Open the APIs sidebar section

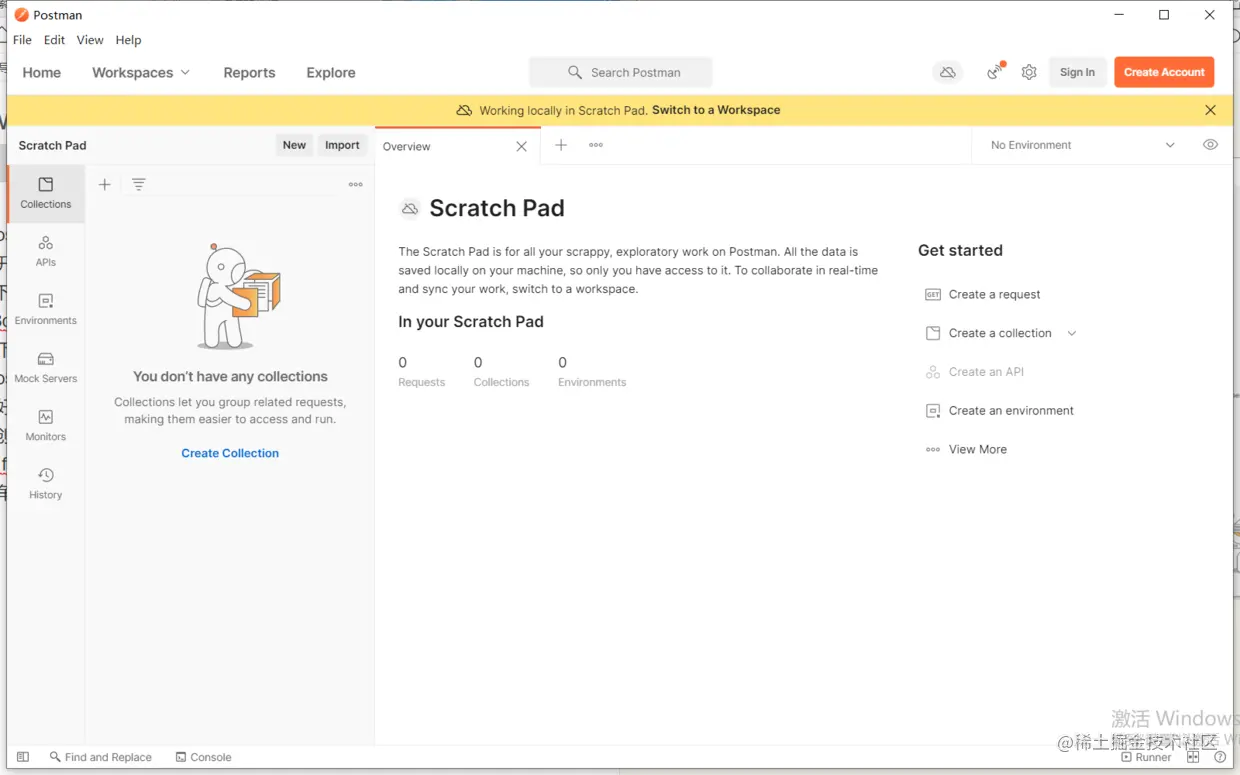(x=46, y=251)
